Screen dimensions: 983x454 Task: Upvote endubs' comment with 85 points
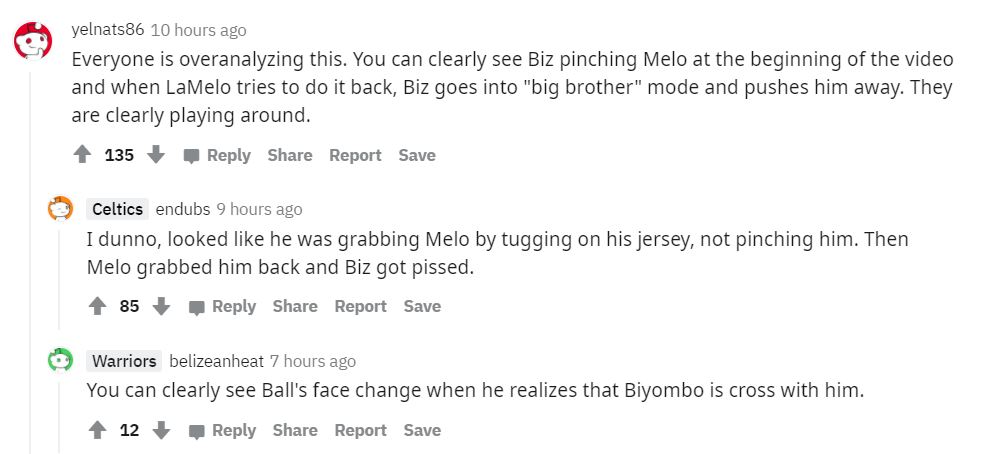97,307
